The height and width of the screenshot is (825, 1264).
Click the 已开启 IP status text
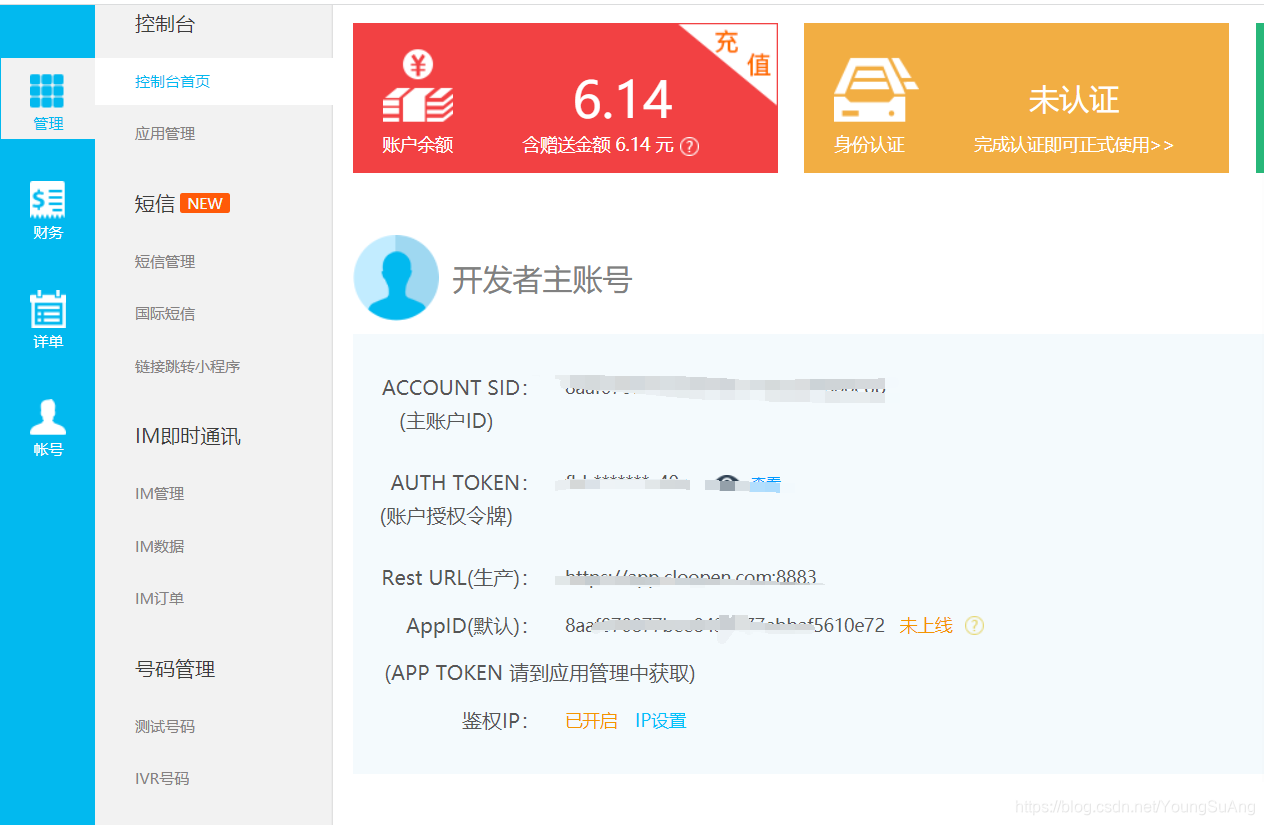(x=591, y=721)
